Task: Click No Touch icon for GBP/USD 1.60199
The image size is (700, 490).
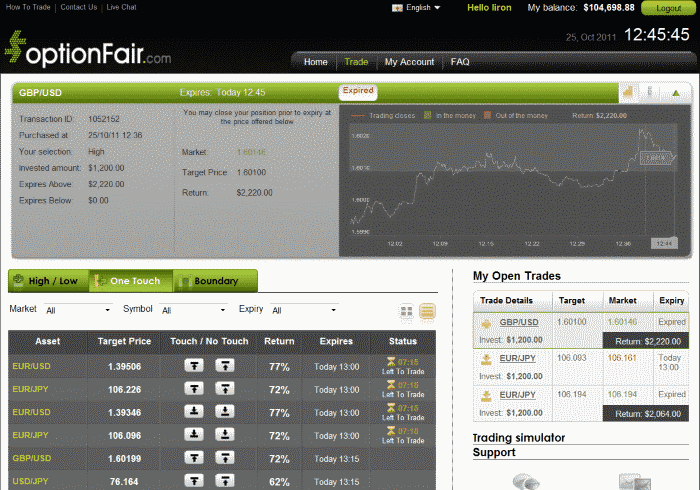Action: (225, 457)
